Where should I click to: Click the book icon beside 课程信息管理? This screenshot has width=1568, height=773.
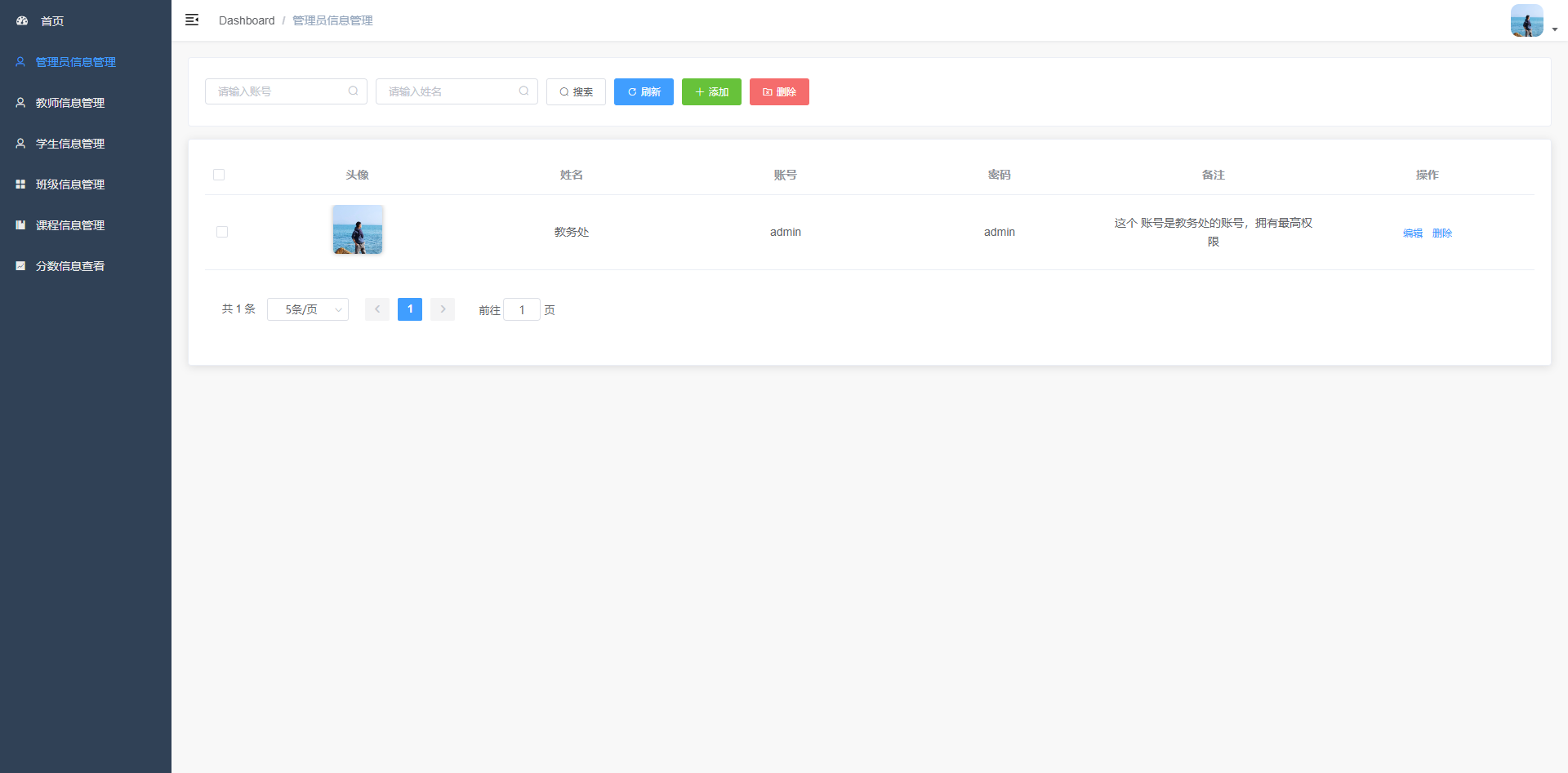click(x=20, y=225)
